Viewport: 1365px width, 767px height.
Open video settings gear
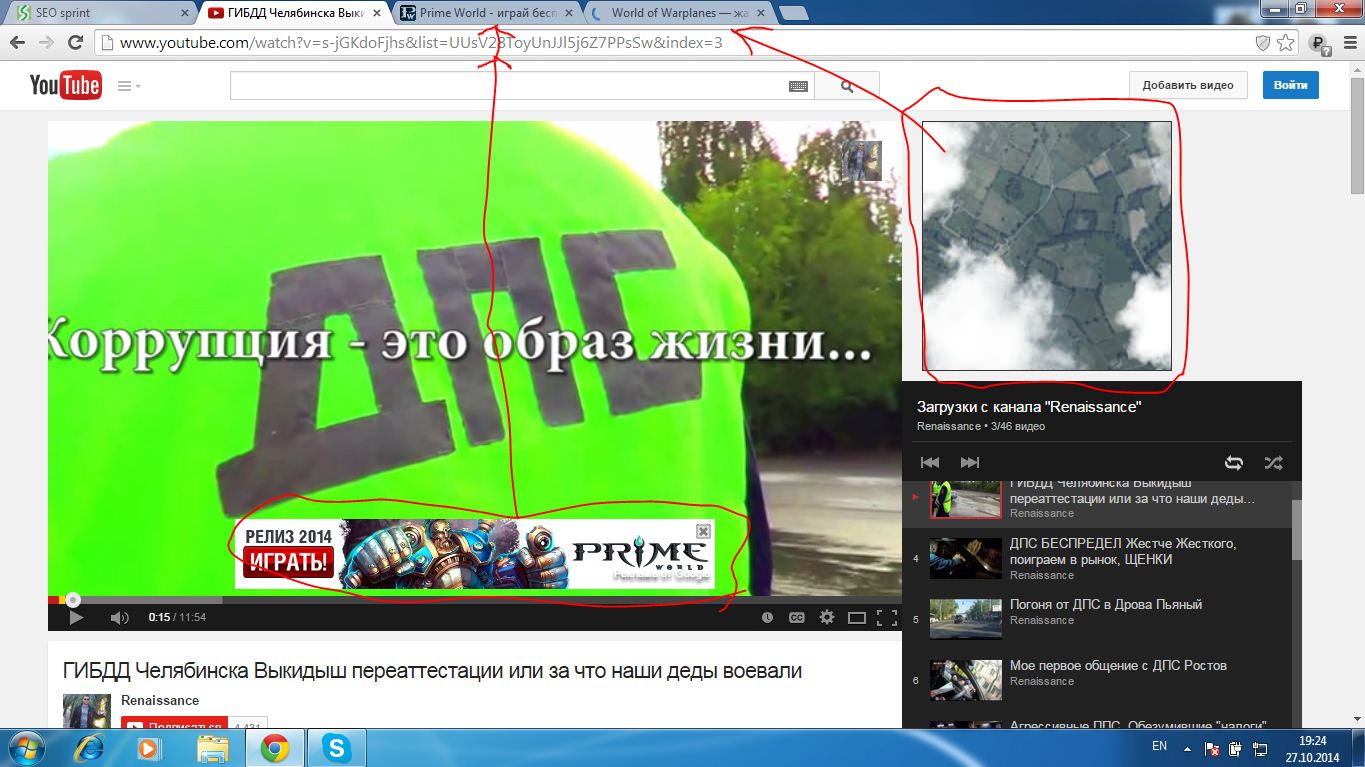(x=827, y=618)
